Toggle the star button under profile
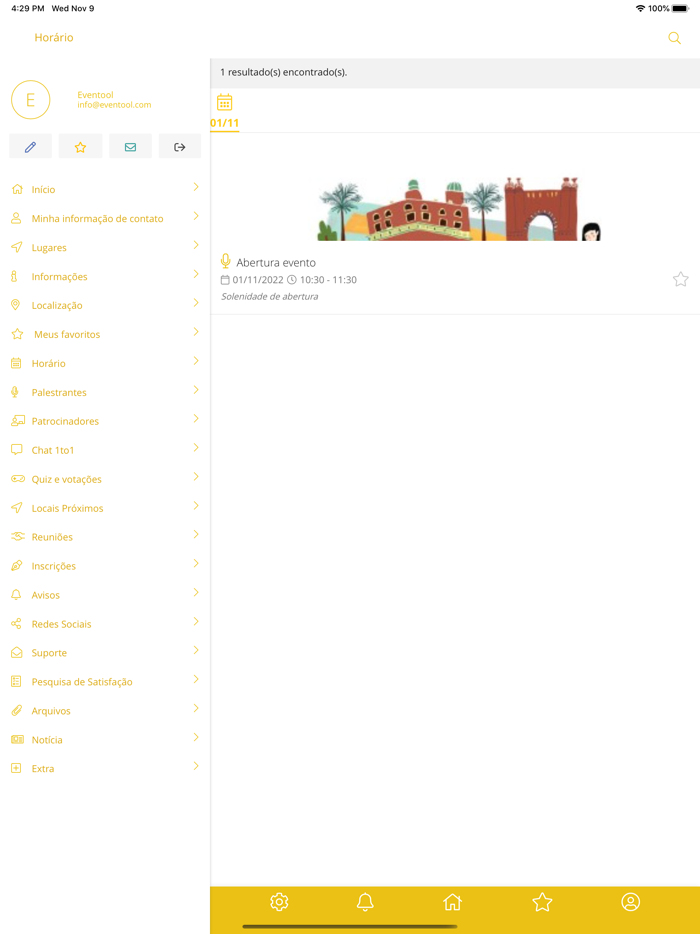 [x=80, y=147]
